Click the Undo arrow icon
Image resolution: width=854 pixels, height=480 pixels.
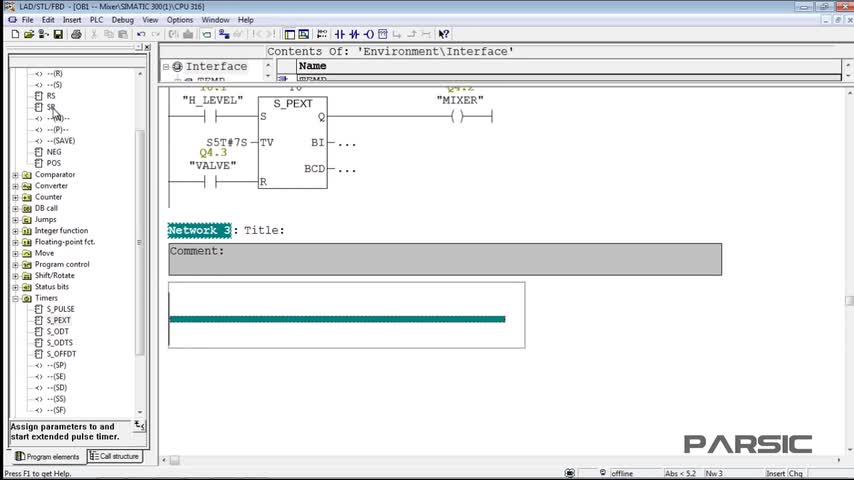[141, 34]
